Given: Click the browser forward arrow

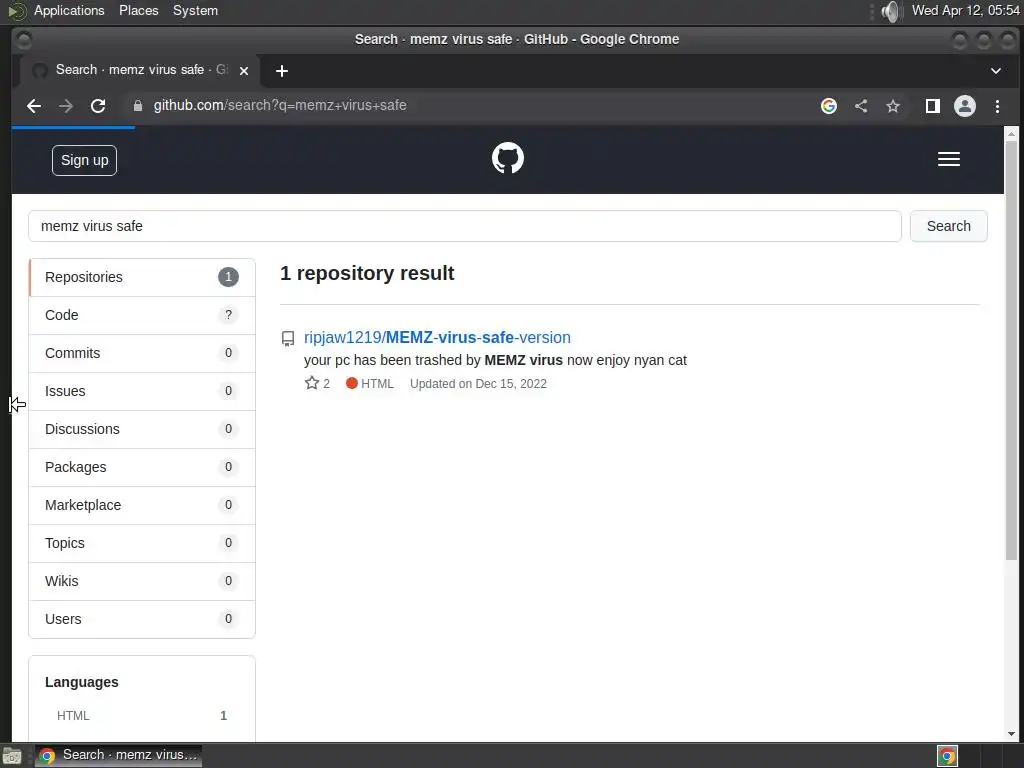Looking at the screenshot, I should (x=66, y=106).
